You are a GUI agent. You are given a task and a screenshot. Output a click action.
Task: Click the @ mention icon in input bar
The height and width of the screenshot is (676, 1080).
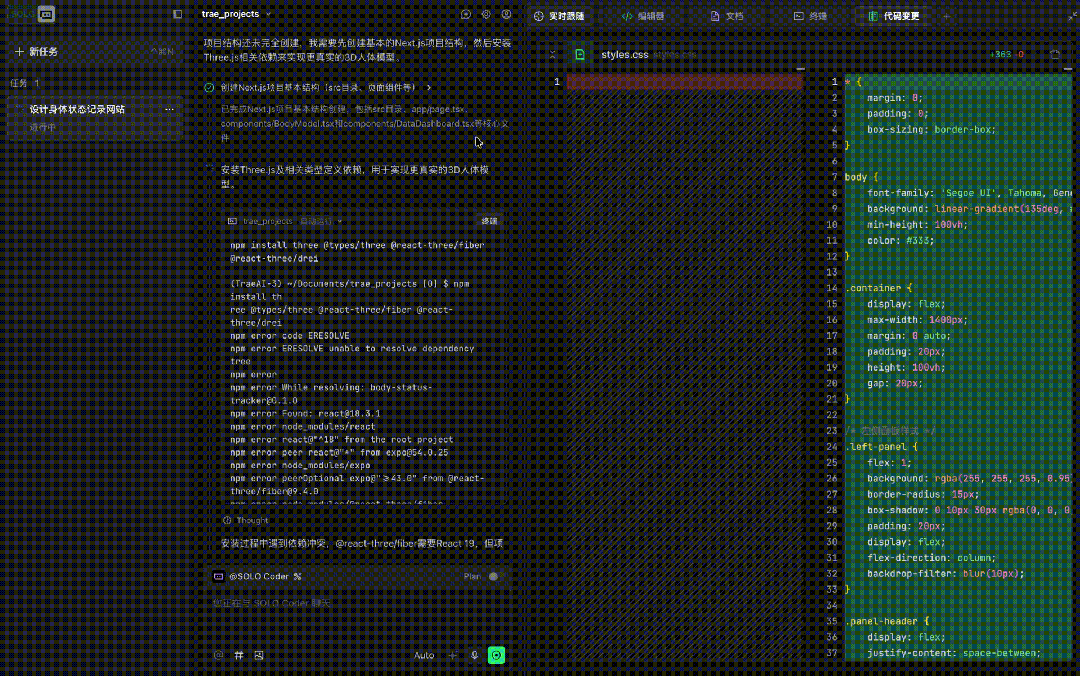tap(219, 656)
